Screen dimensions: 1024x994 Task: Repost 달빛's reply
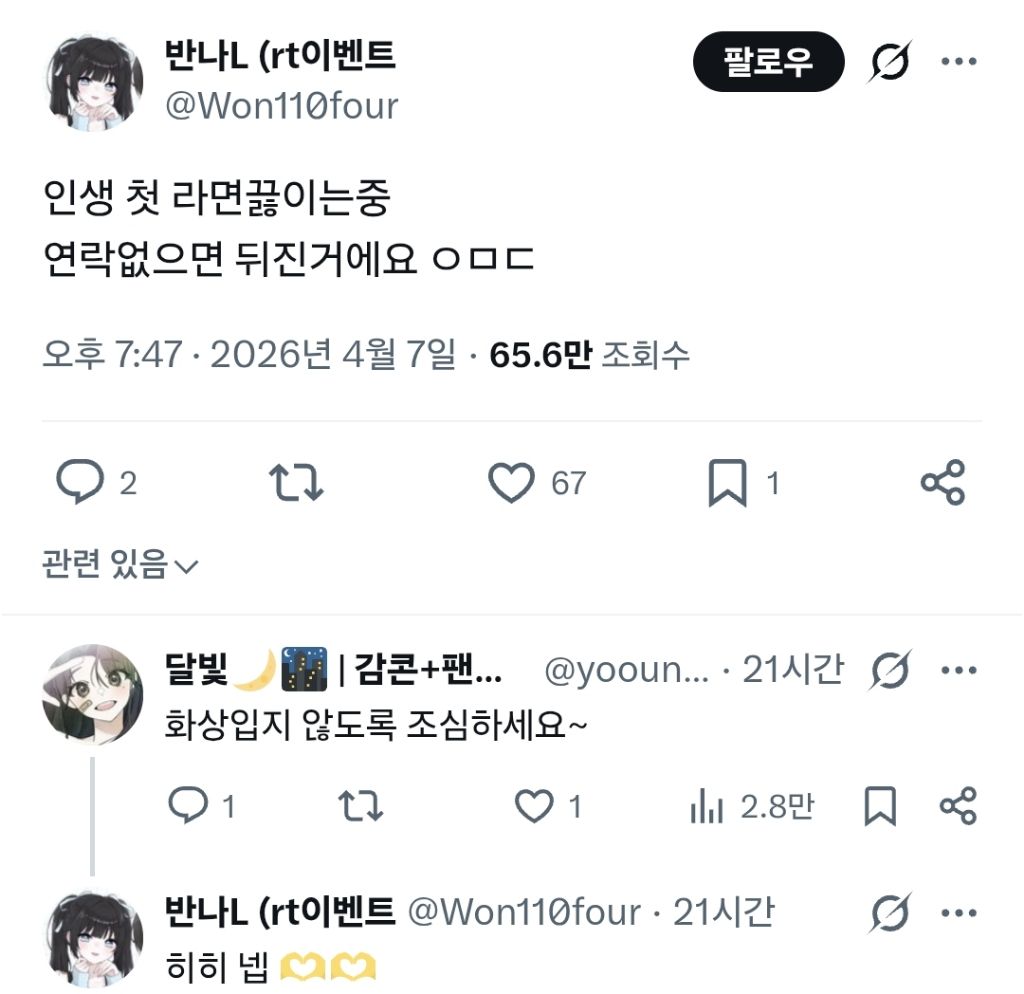[360, 806]
